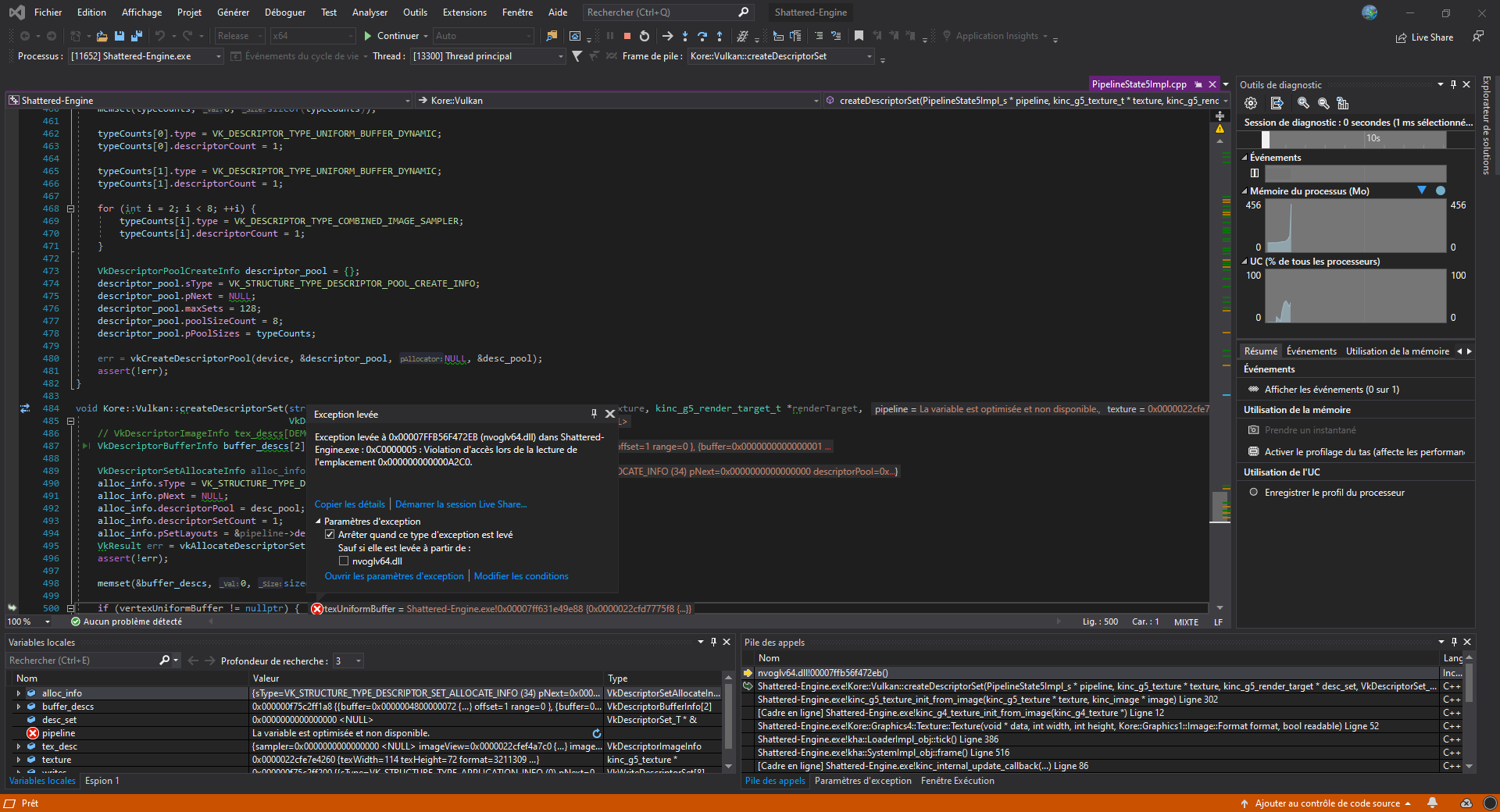Open the diagnostic tools settings gear
Image resolution: width=1500 pixels, height=812 pixels.
(1250, 102)
